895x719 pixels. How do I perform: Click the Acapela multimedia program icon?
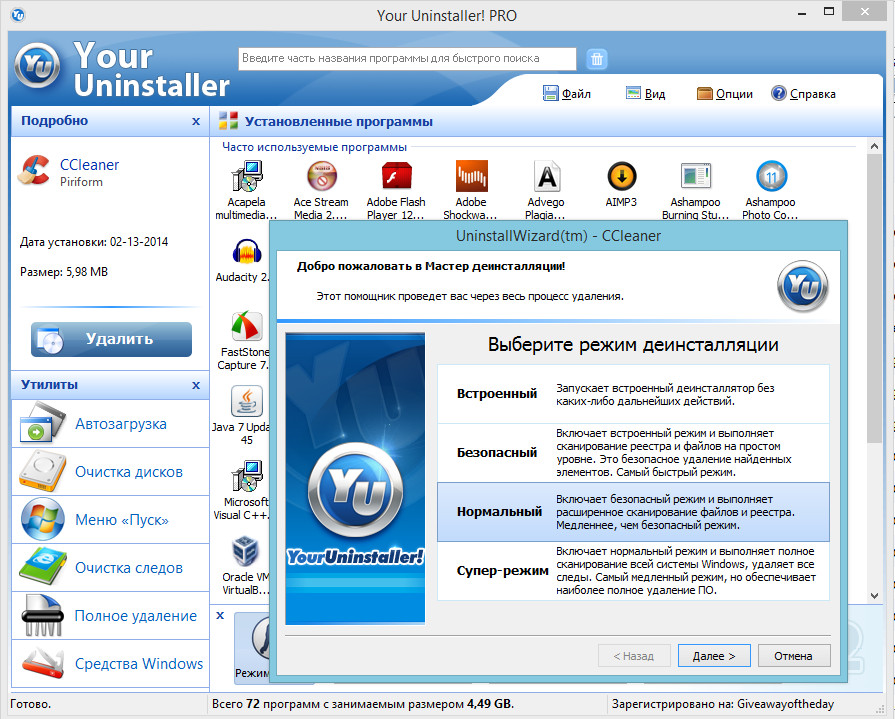247,176
